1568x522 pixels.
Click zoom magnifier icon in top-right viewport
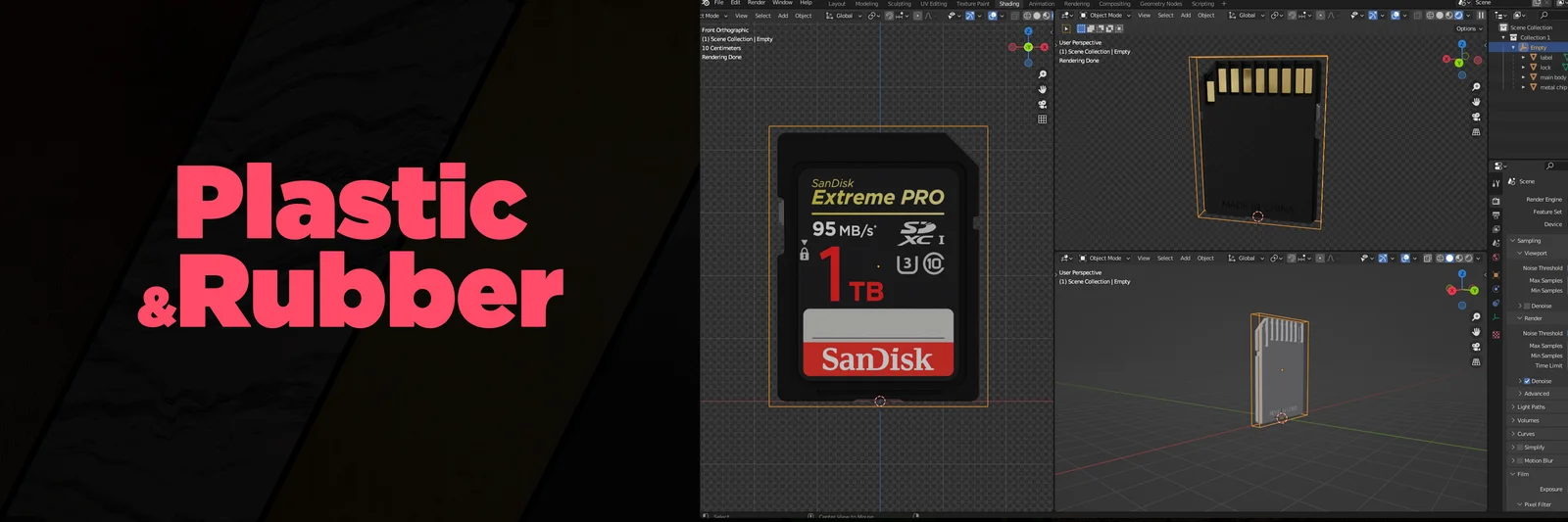tap(1476, 87)
